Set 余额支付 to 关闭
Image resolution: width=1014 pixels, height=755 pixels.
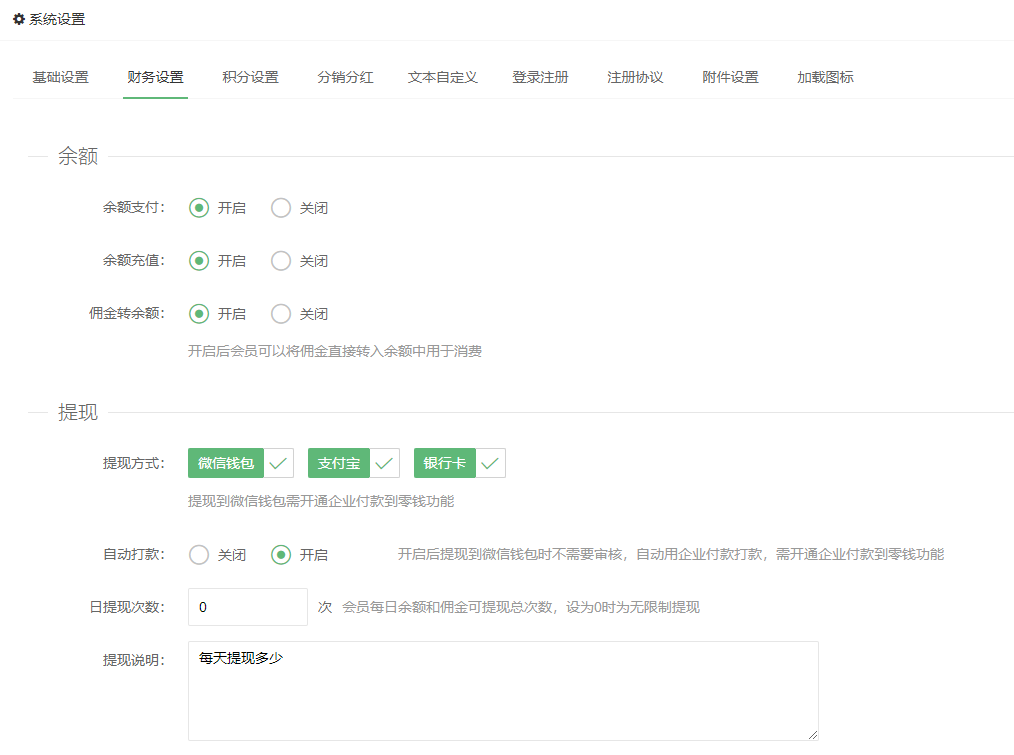click(x=282, y=208)
